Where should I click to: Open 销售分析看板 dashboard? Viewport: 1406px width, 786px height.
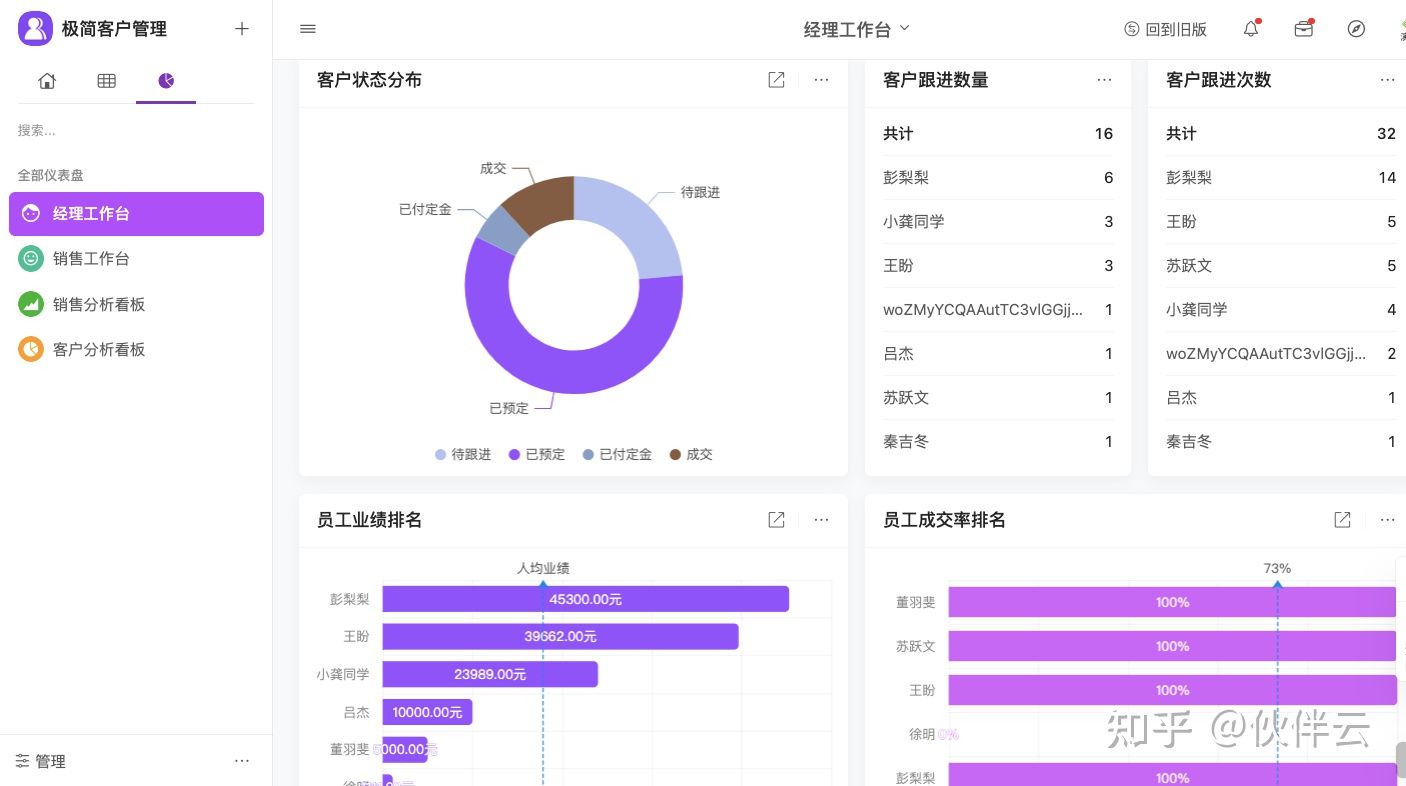pyautogui.click(x=99, y=304)
